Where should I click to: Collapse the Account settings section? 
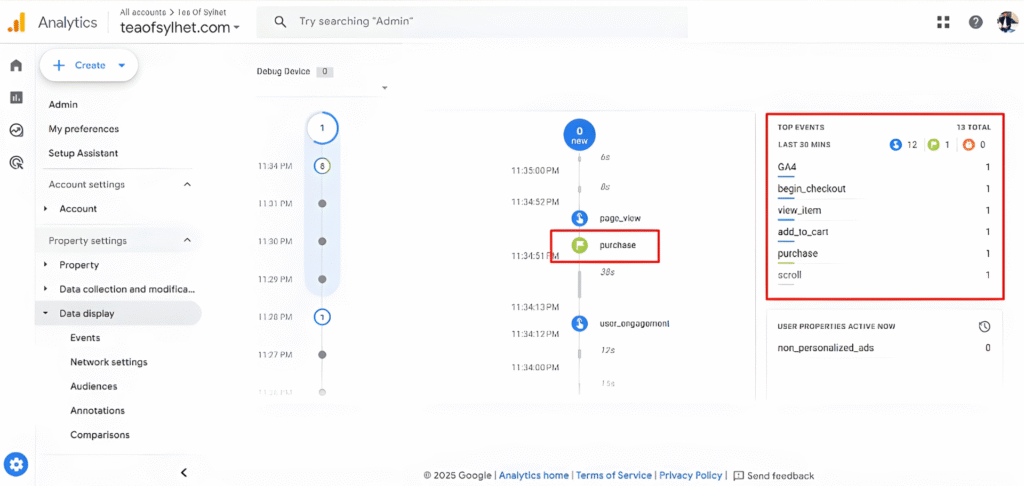(186, 185)
